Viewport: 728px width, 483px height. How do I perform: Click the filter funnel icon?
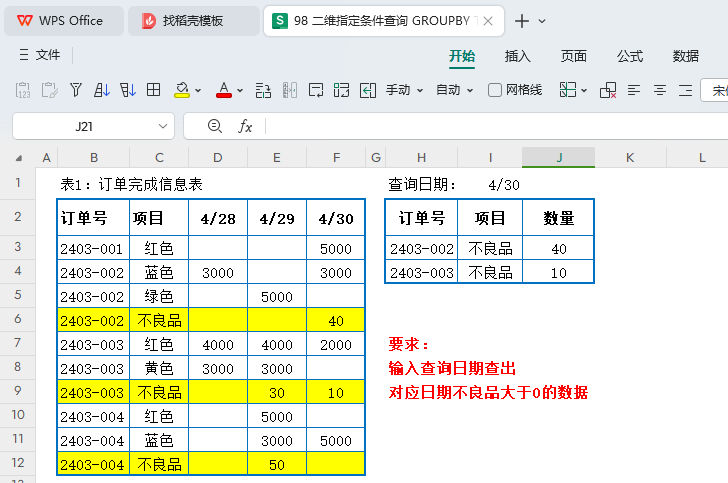pyautogui.click(x=76, y=90)
